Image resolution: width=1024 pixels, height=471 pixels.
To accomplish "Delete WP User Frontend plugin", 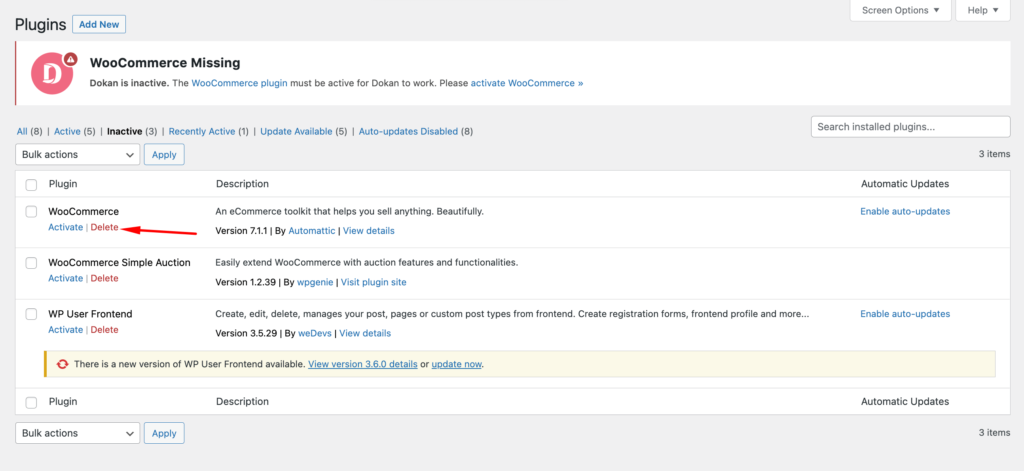I will [104, 330].
